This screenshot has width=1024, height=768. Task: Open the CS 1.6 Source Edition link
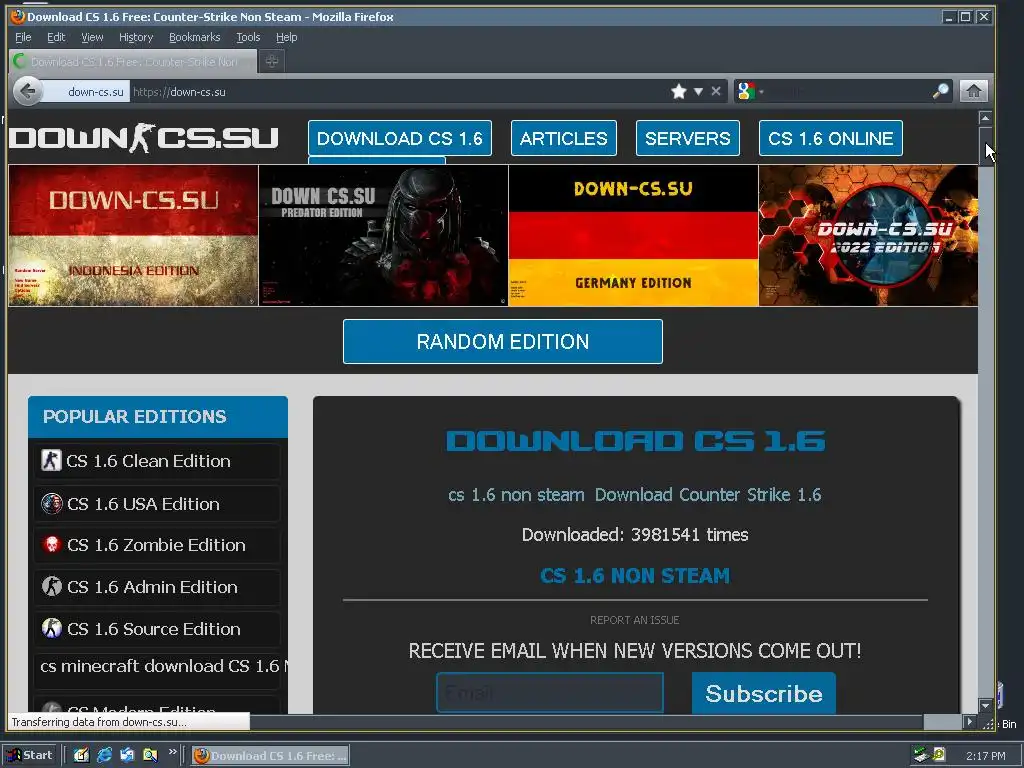pos(153,629)
